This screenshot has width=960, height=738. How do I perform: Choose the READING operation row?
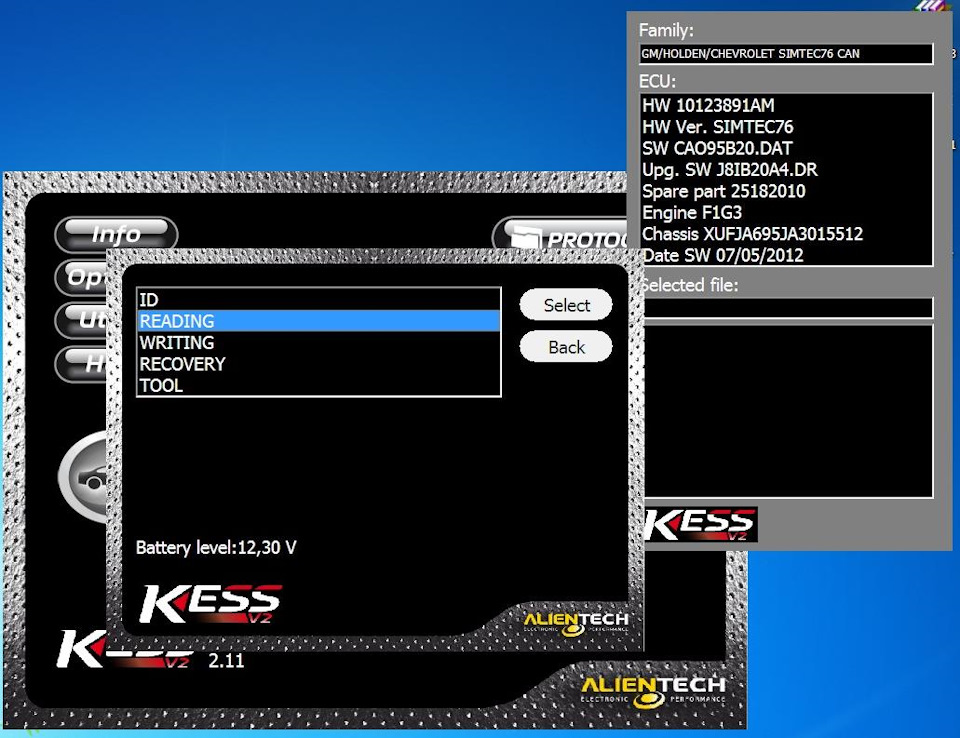click(x=318, y=321)
